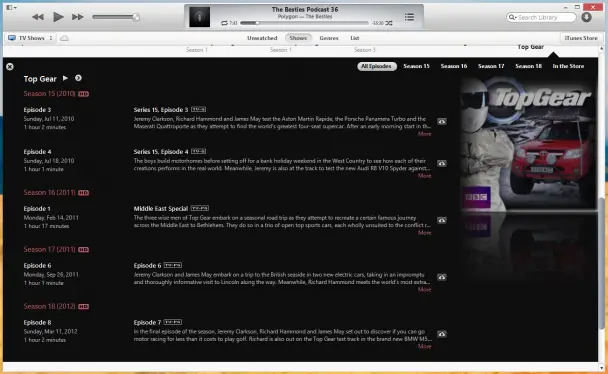Close the Top Gear expanded panel
The height and width of the screenshot is (374, 608).
pyautogui.click(x=10, y=67)
